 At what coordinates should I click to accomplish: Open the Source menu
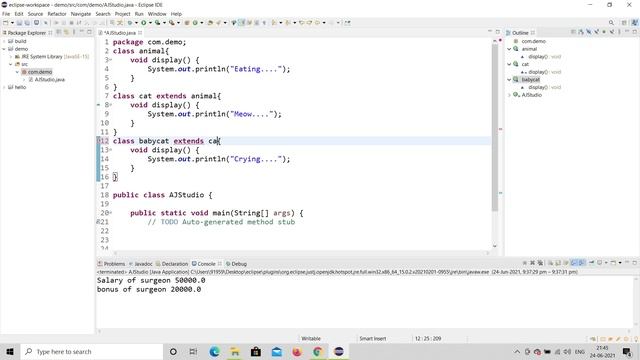pyautogui.click(x=35, y=14)
